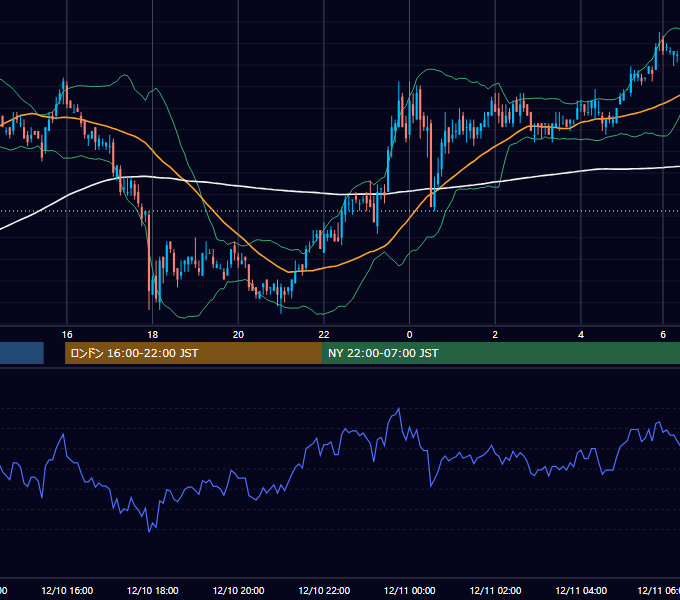Click the 12/11 04:00 time label

click(581, 590)
